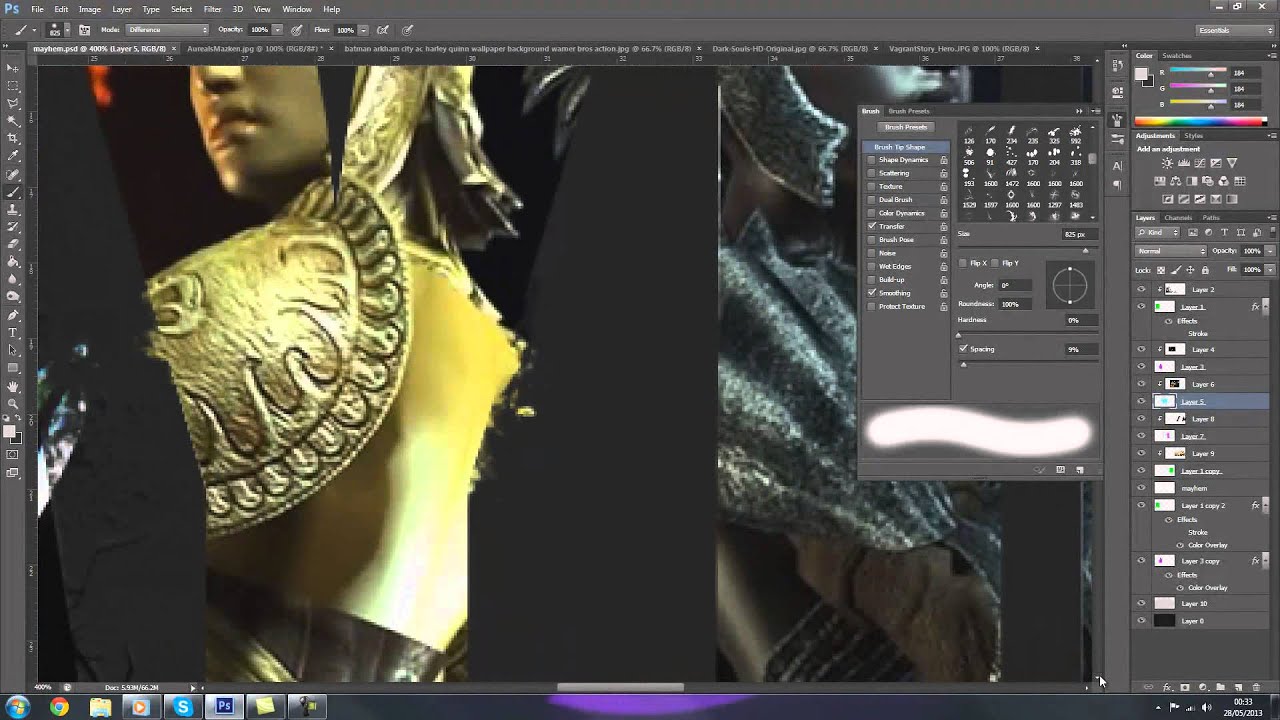Uncheck the Smoothing option
The image size is (1280, 720).
(872, 293)
